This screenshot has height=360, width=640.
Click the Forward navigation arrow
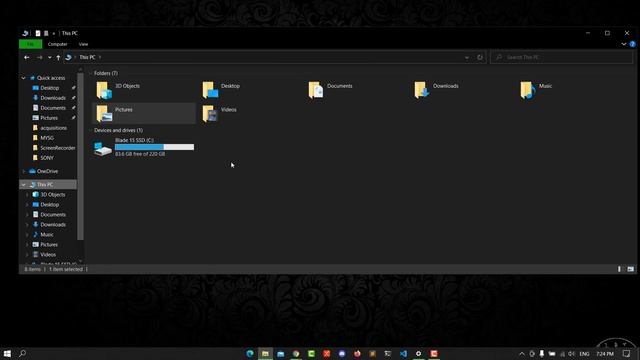click(x=40, y=58)
